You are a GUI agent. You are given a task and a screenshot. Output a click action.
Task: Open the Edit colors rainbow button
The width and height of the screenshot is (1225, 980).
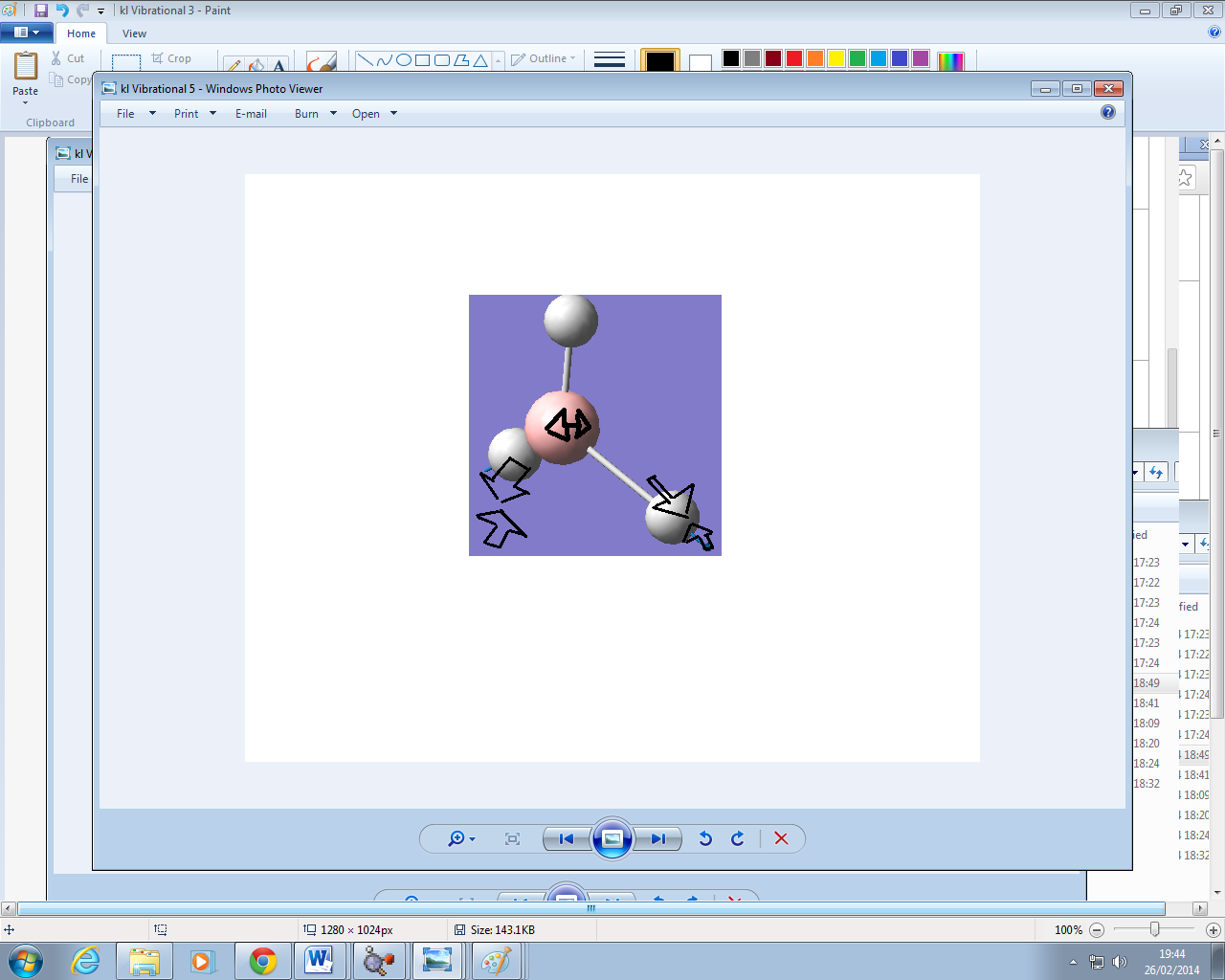point(950,61)
